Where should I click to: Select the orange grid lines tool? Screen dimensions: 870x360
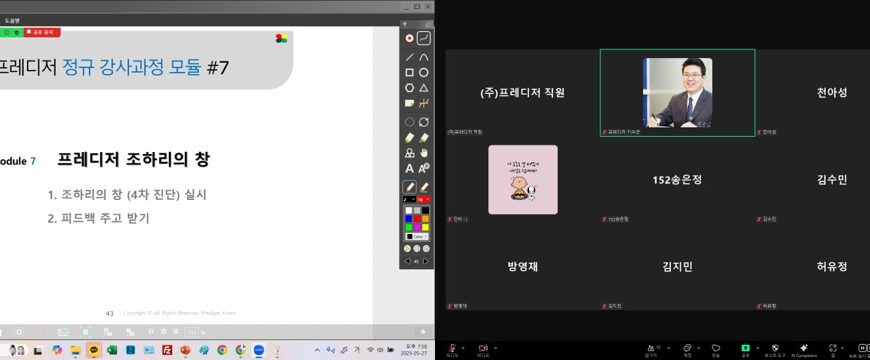click(424, 103)
